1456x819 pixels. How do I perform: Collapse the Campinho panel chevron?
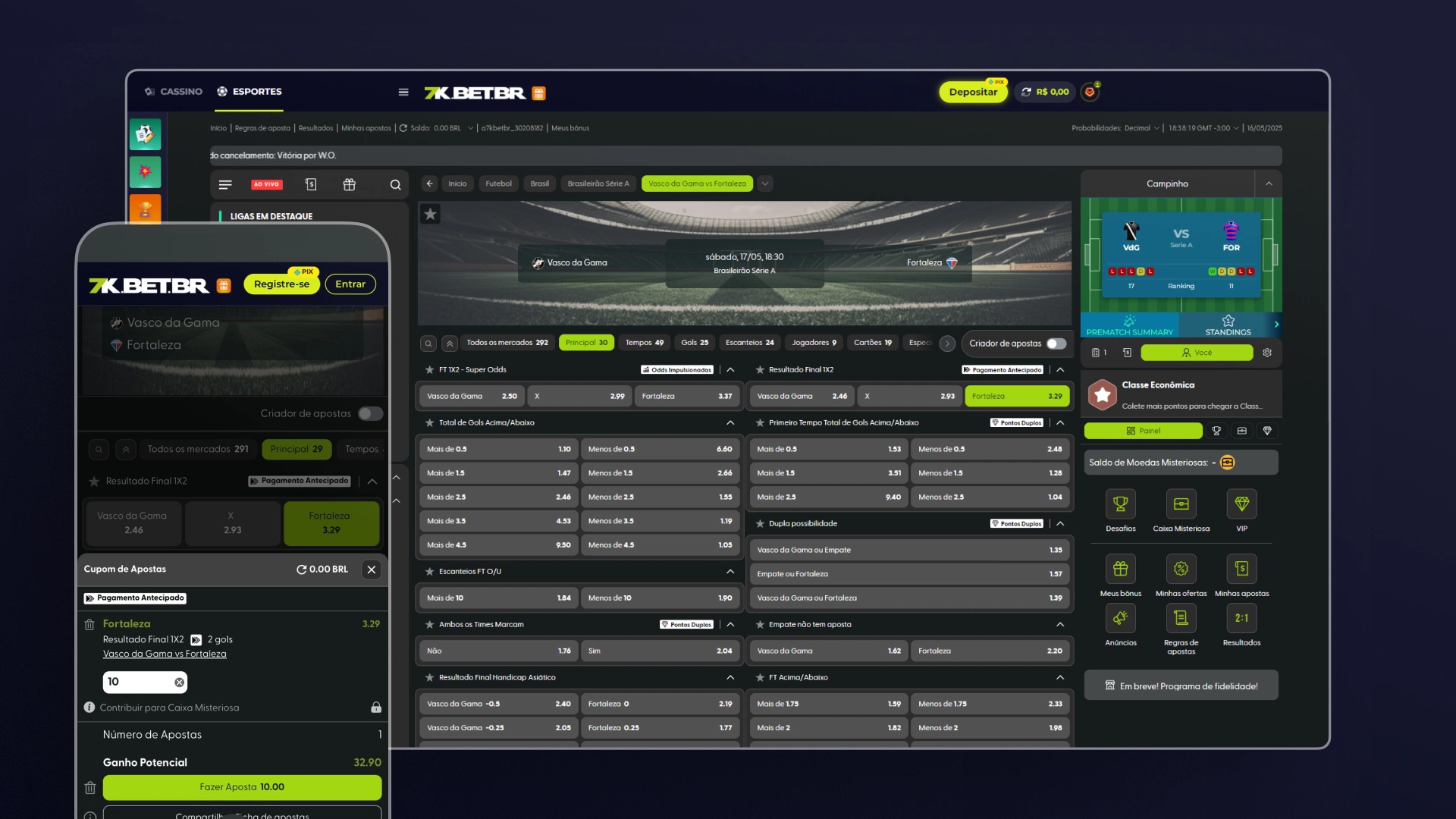(x=1269, y=184)
